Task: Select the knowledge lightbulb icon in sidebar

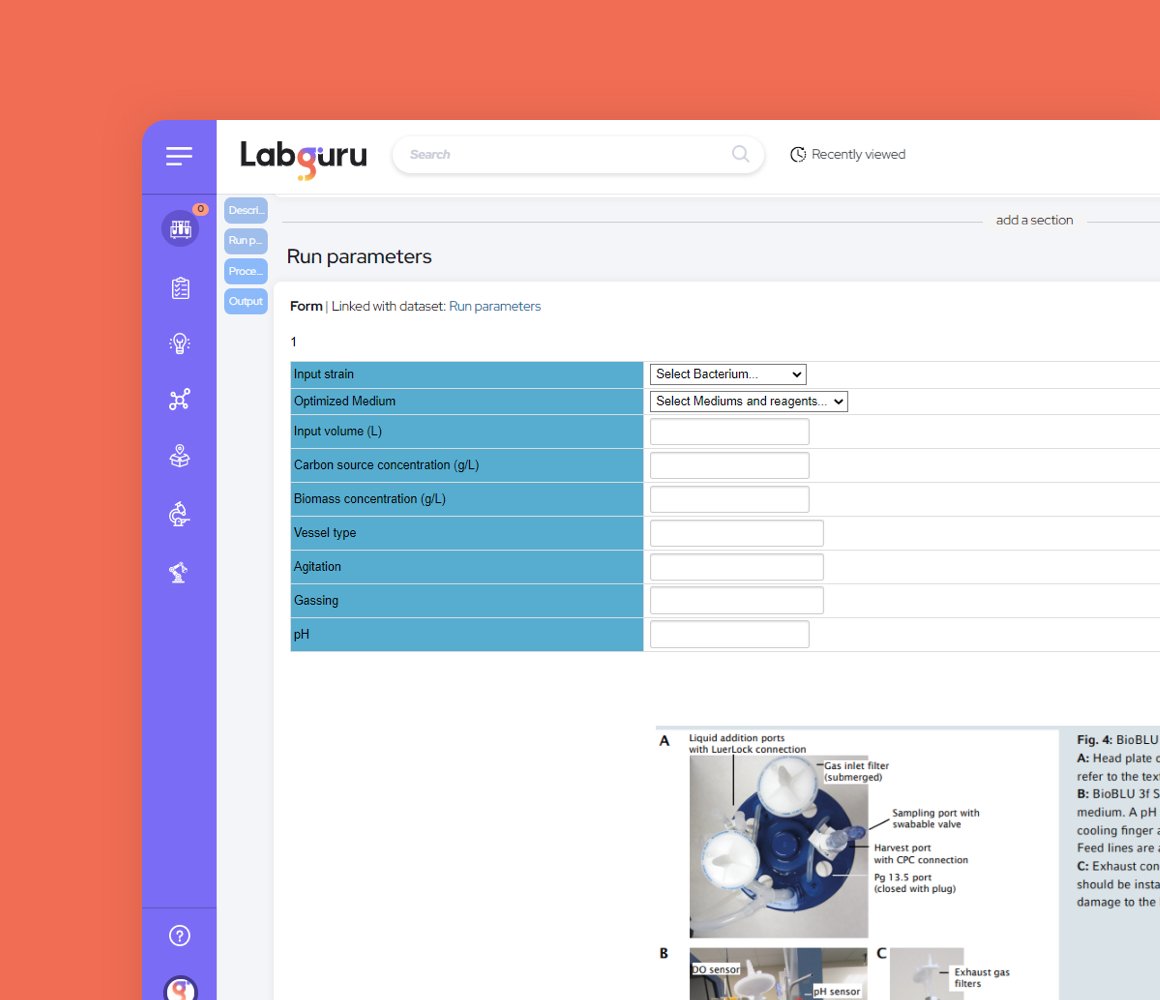Action: (179, 344)
